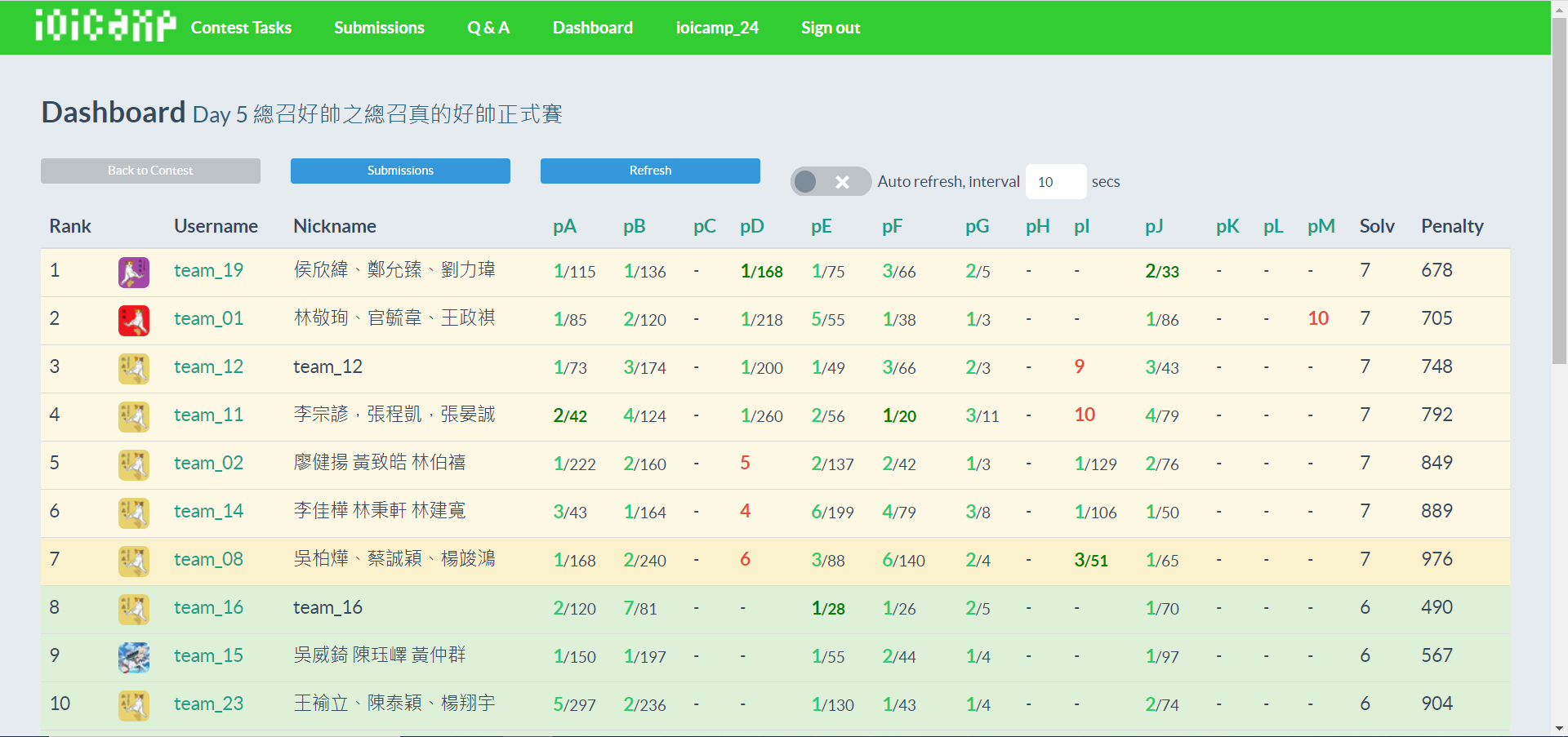The width and height of the screenshot is (1568, 737).
Task: Click team_15's blue avatar icon
Action: click(x=134, y=658)
